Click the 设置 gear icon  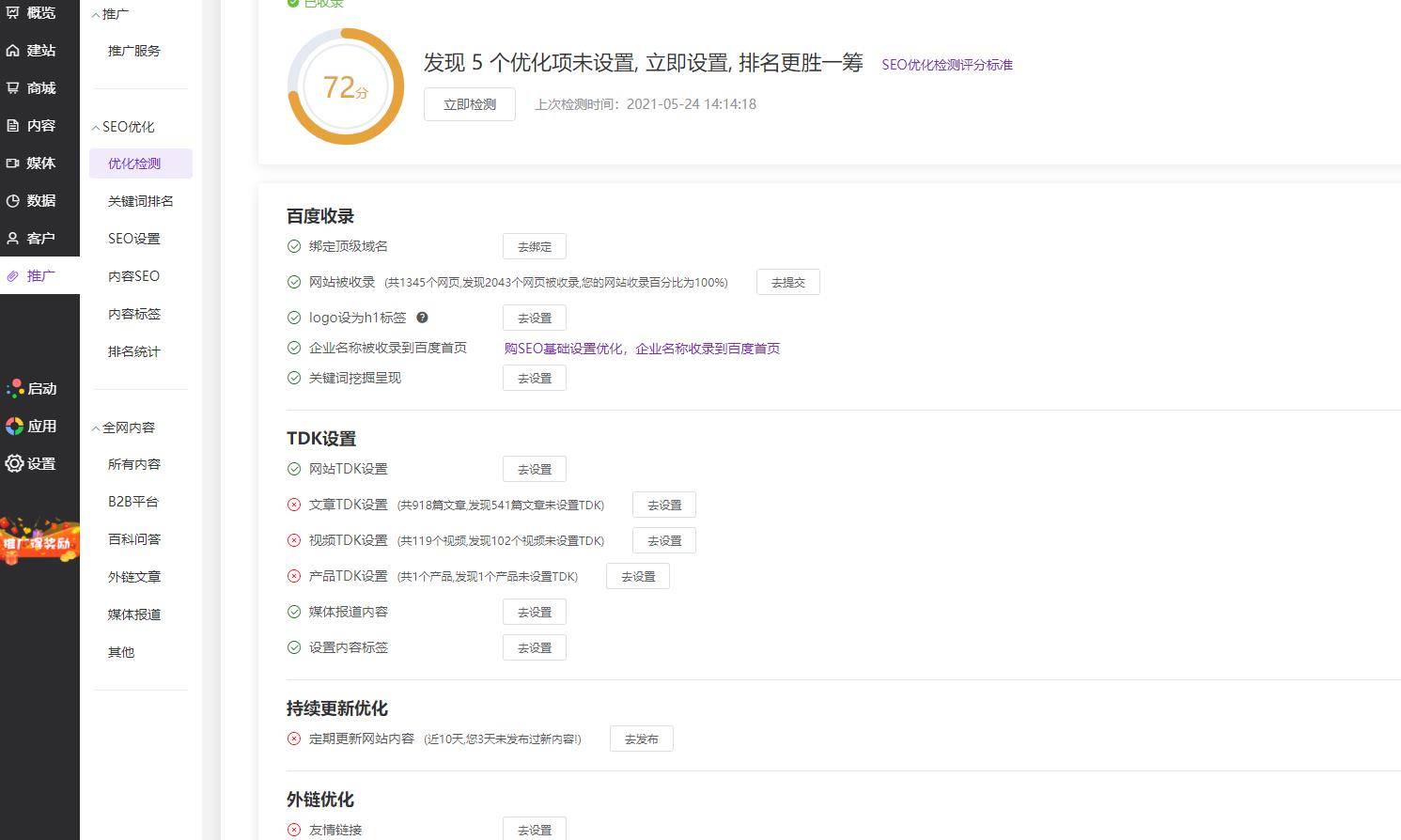tap(14, 463)
